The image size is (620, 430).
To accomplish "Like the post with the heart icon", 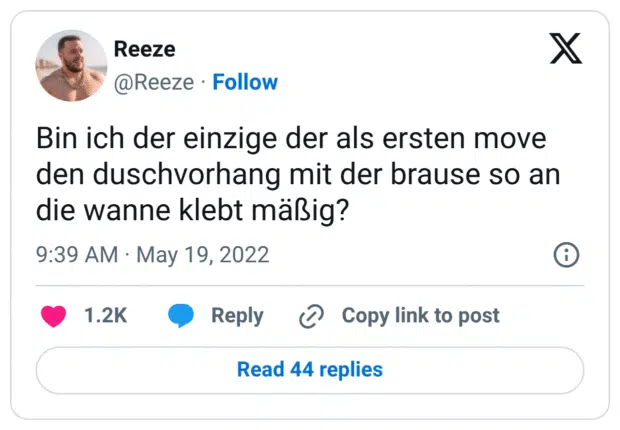I will pos(54,316).
